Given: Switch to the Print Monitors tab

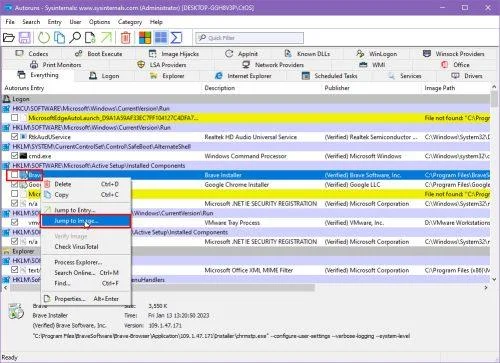Looking at the screenshot, I should (55, 65).
